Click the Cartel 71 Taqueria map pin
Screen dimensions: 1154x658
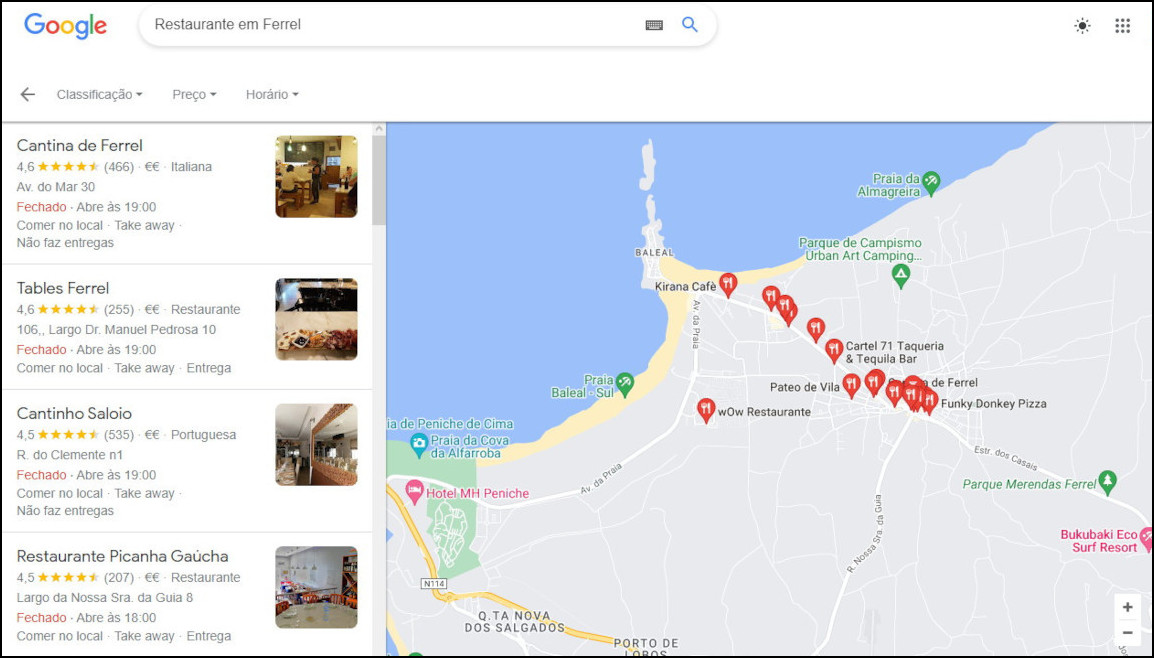pos(834,350)
